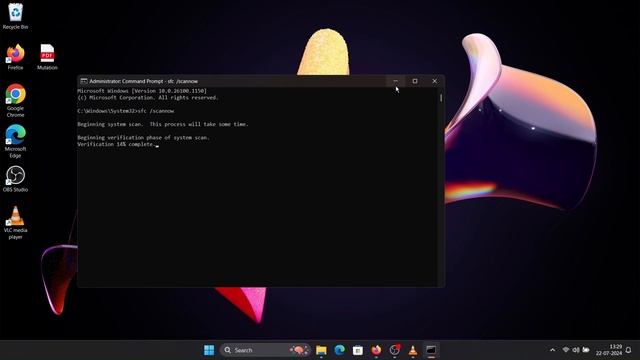Open Microsoft Store from the taskbar
640x360 pixels.
(x=358, y=350)
